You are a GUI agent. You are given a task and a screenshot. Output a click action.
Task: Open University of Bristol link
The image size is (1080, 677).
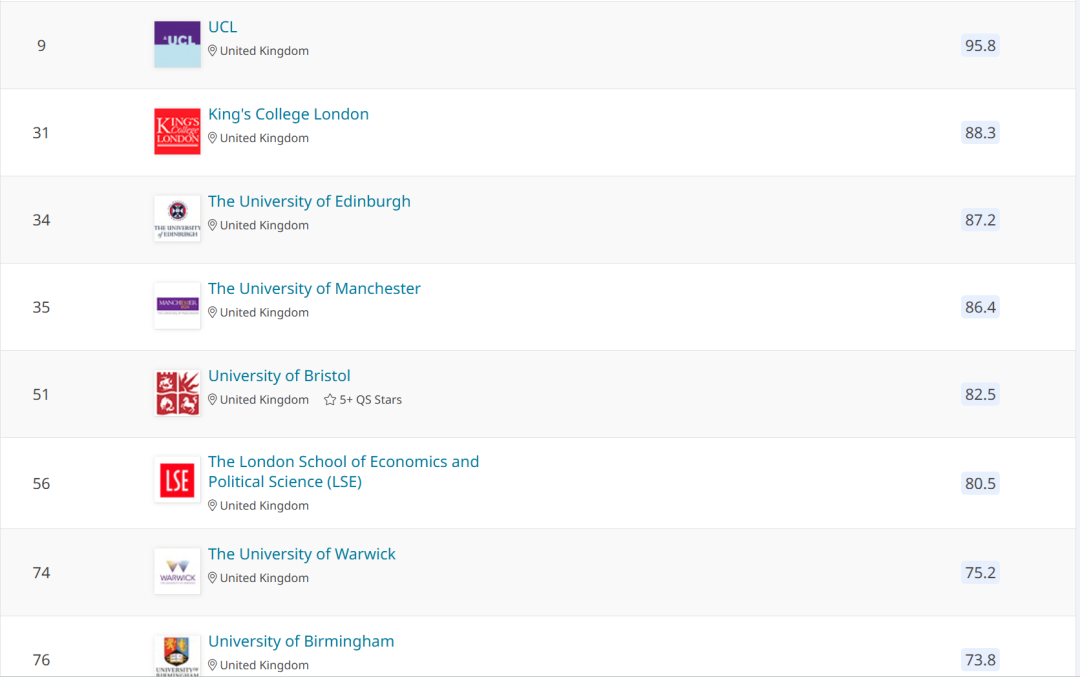pyautogui.click(x=279, y=376)
